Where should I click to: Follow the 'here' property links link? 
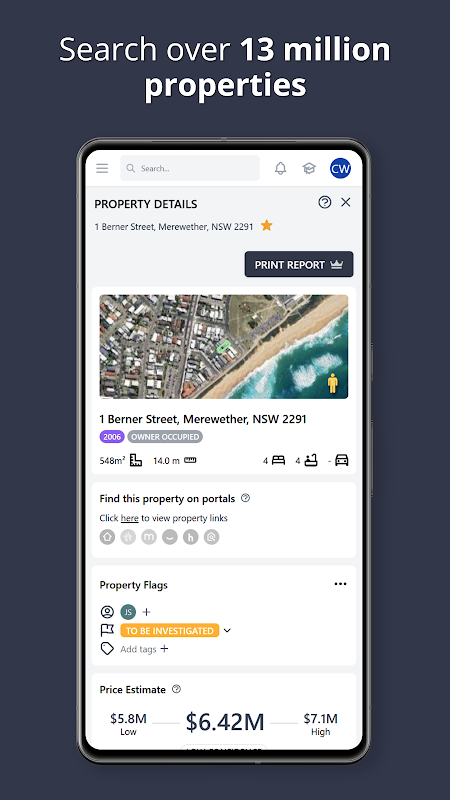point(130,518)
